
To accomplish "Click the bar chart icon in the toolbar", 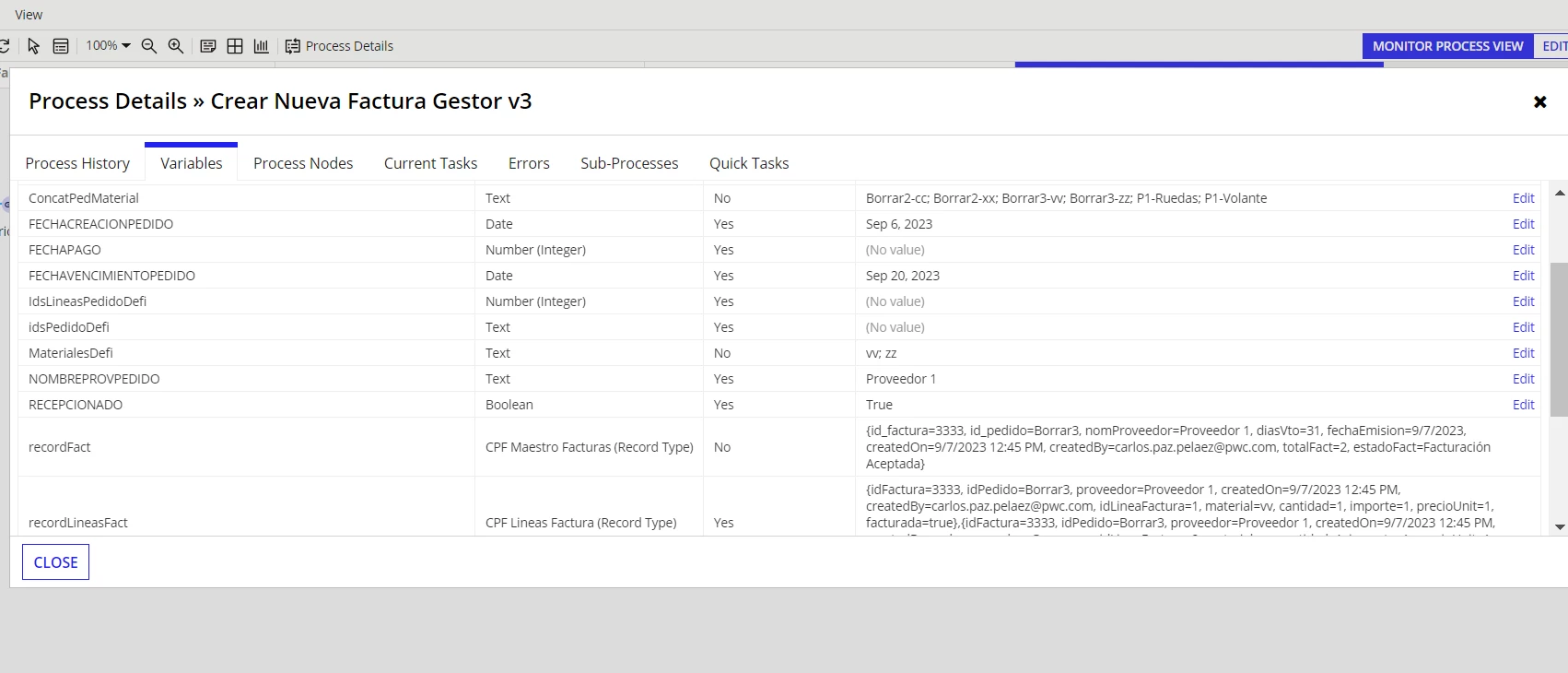I will pos(262,46).
